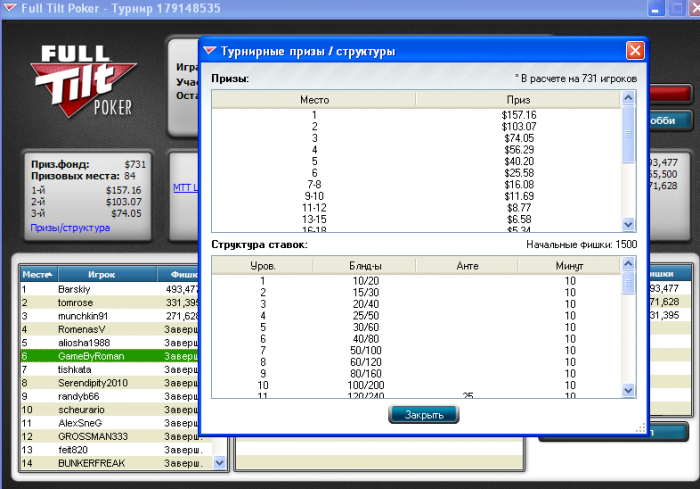Click down arrow of blinds structure scrollbar
Screen dimensions: 700x489
coord(628,390)
